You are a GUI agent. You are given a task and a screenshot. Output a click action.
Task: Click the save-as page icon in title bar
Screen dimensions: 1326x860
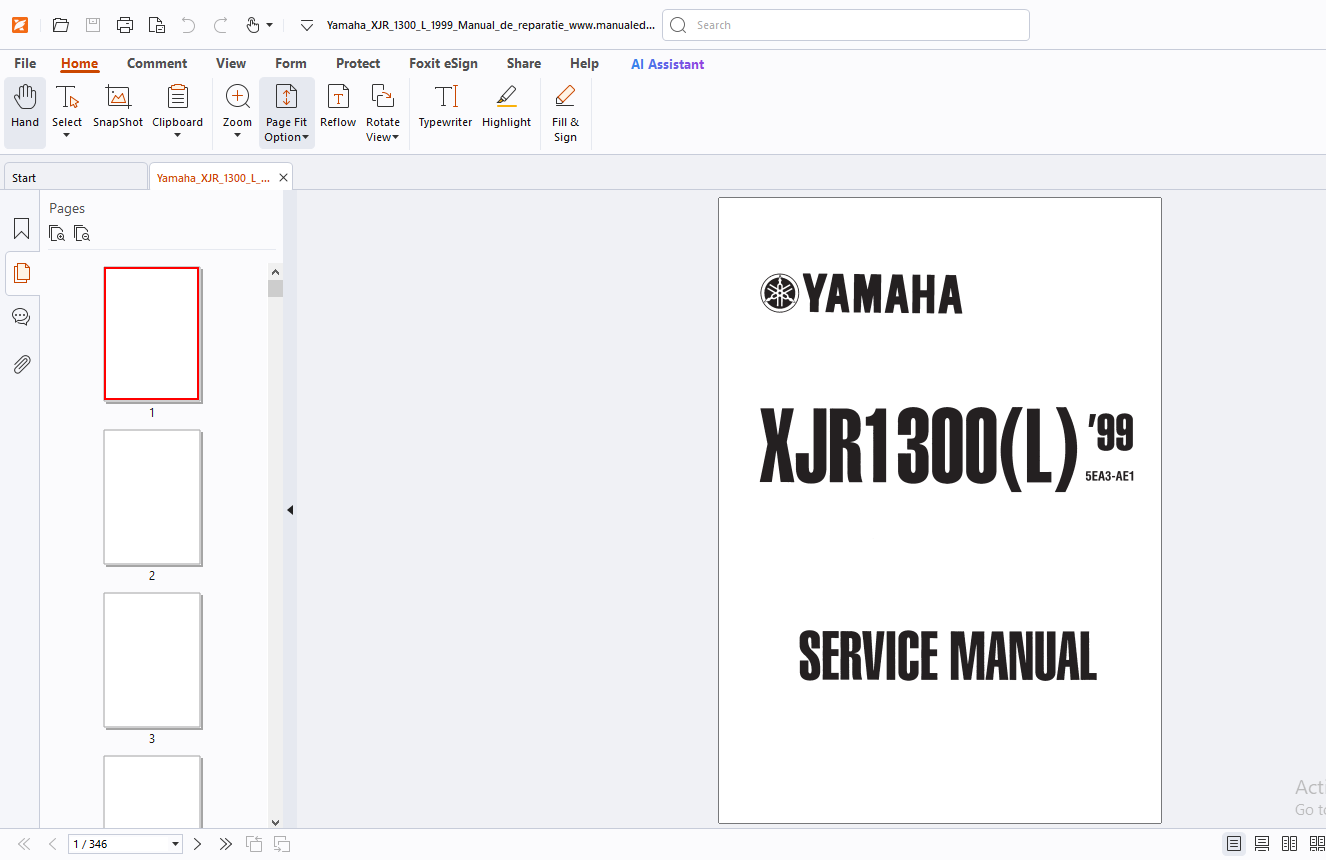157,25
